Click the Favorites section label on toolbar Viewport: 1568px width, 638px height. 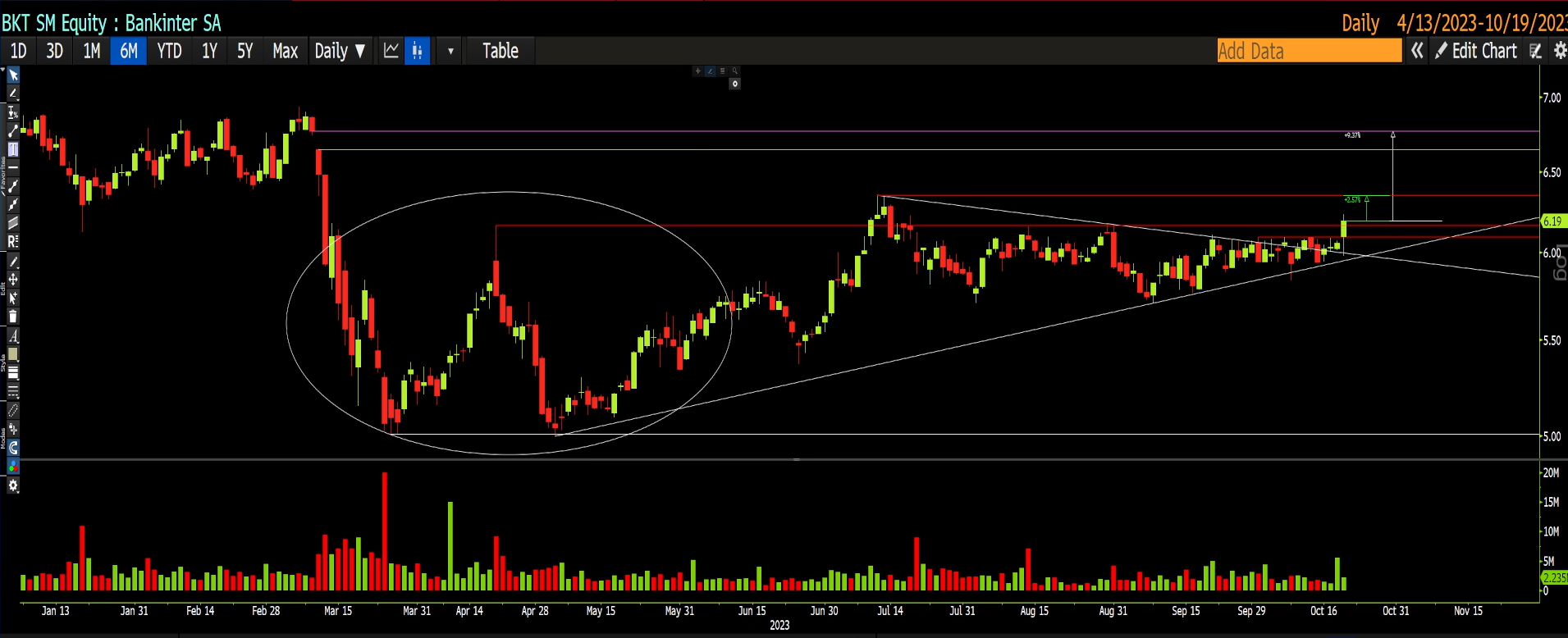point(3,175)
